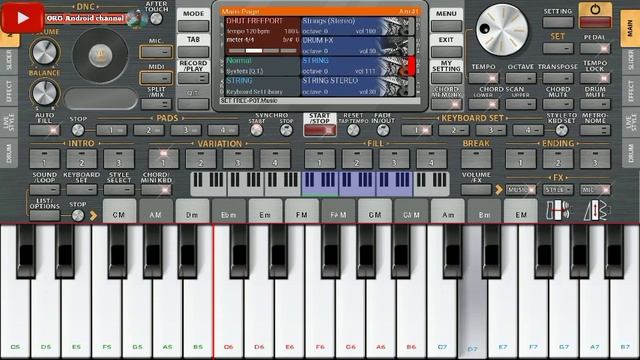640x360 pixels.
Task: Open Volume/FX button
Action: 476,190
